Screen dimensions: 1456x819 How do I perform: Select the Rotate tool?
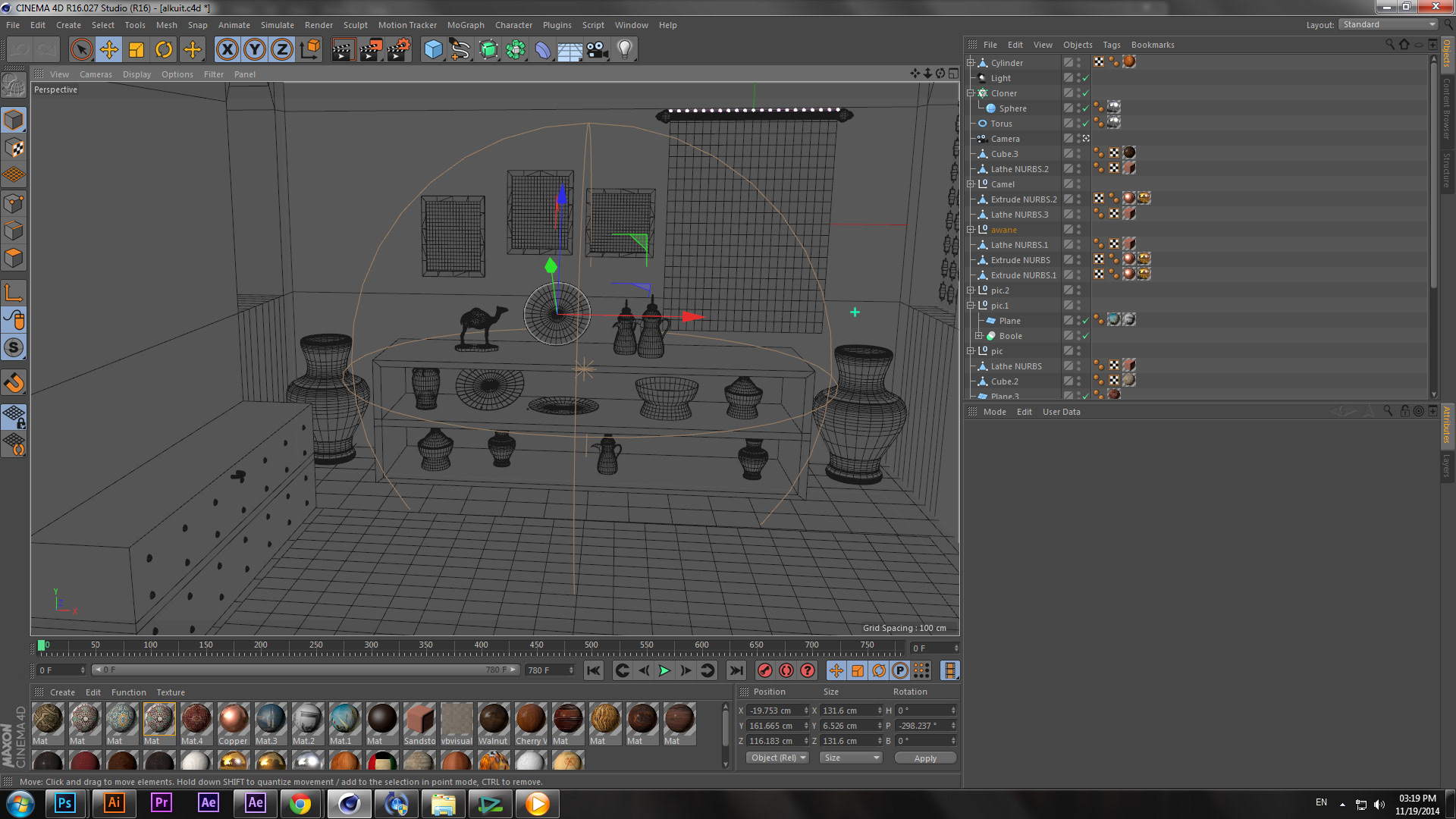(x=164, y=50)
